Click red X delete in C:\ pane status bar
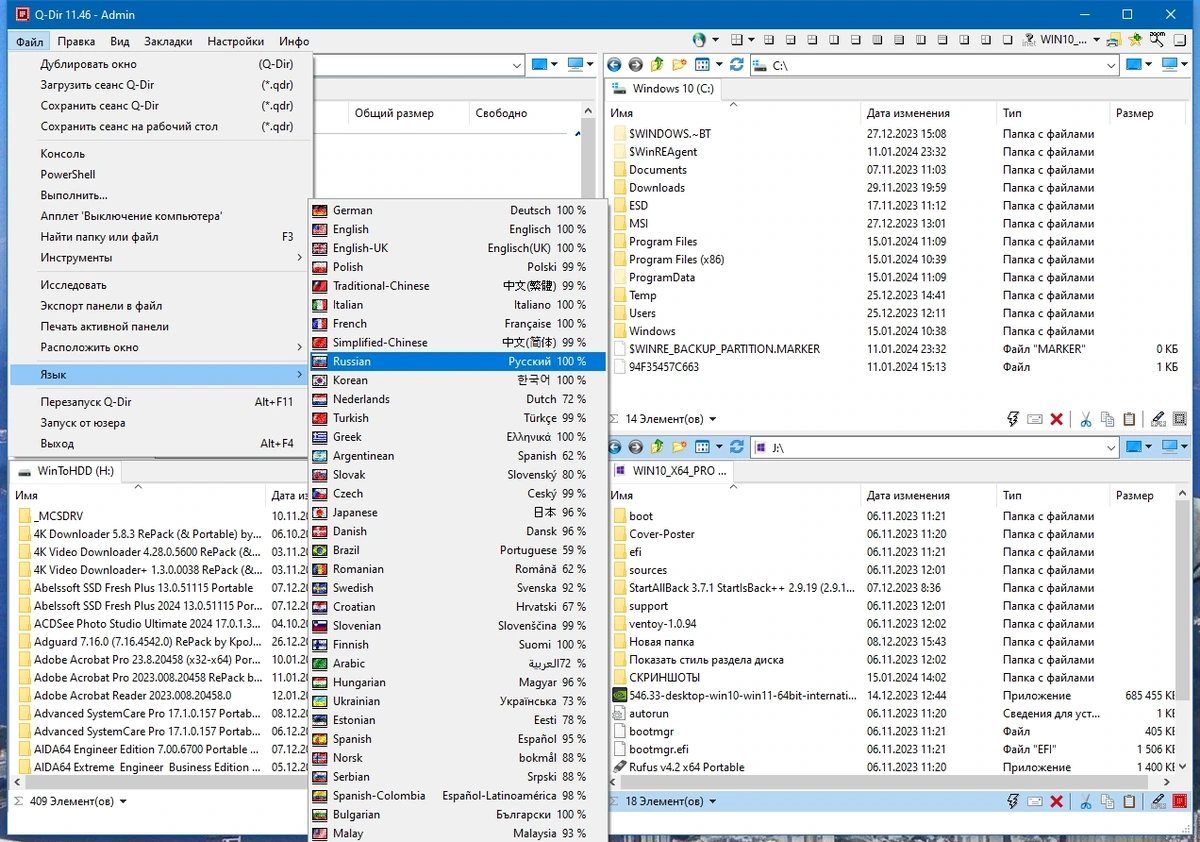Viewport: 1200px width, 842px height. (x=1056, y=419)
